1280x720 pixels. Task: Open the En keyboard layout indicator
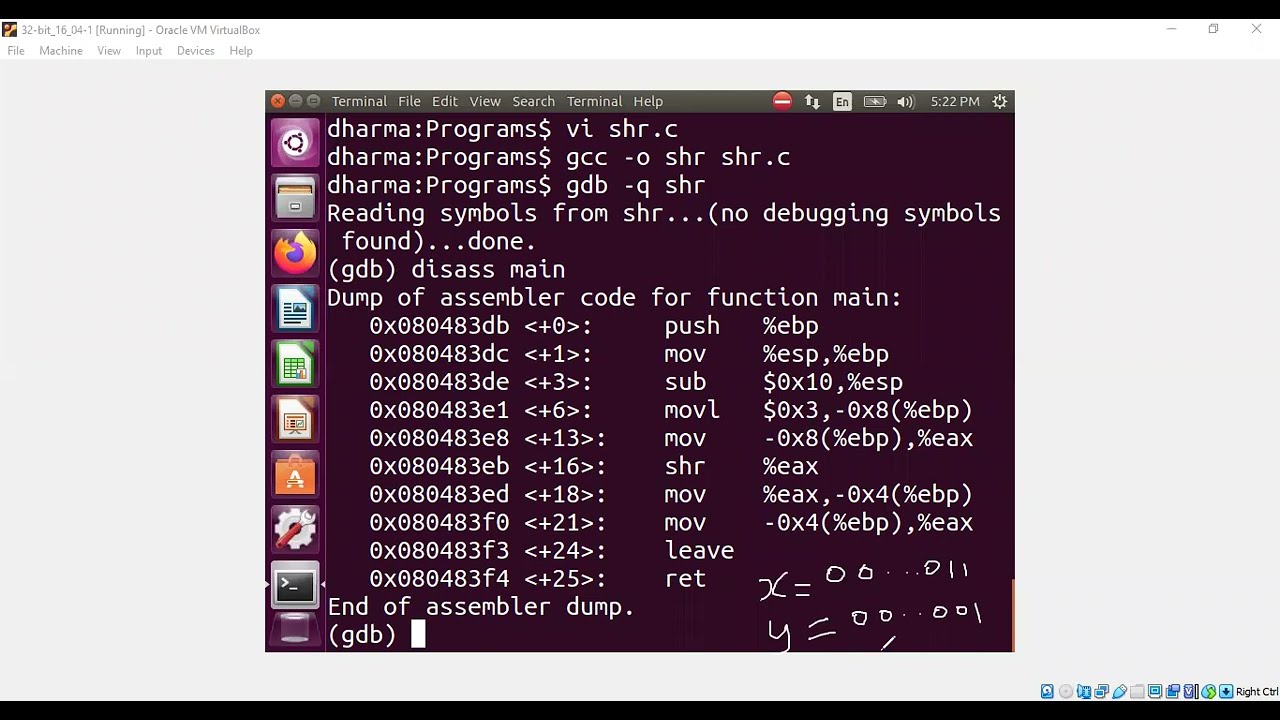[842, 101]
